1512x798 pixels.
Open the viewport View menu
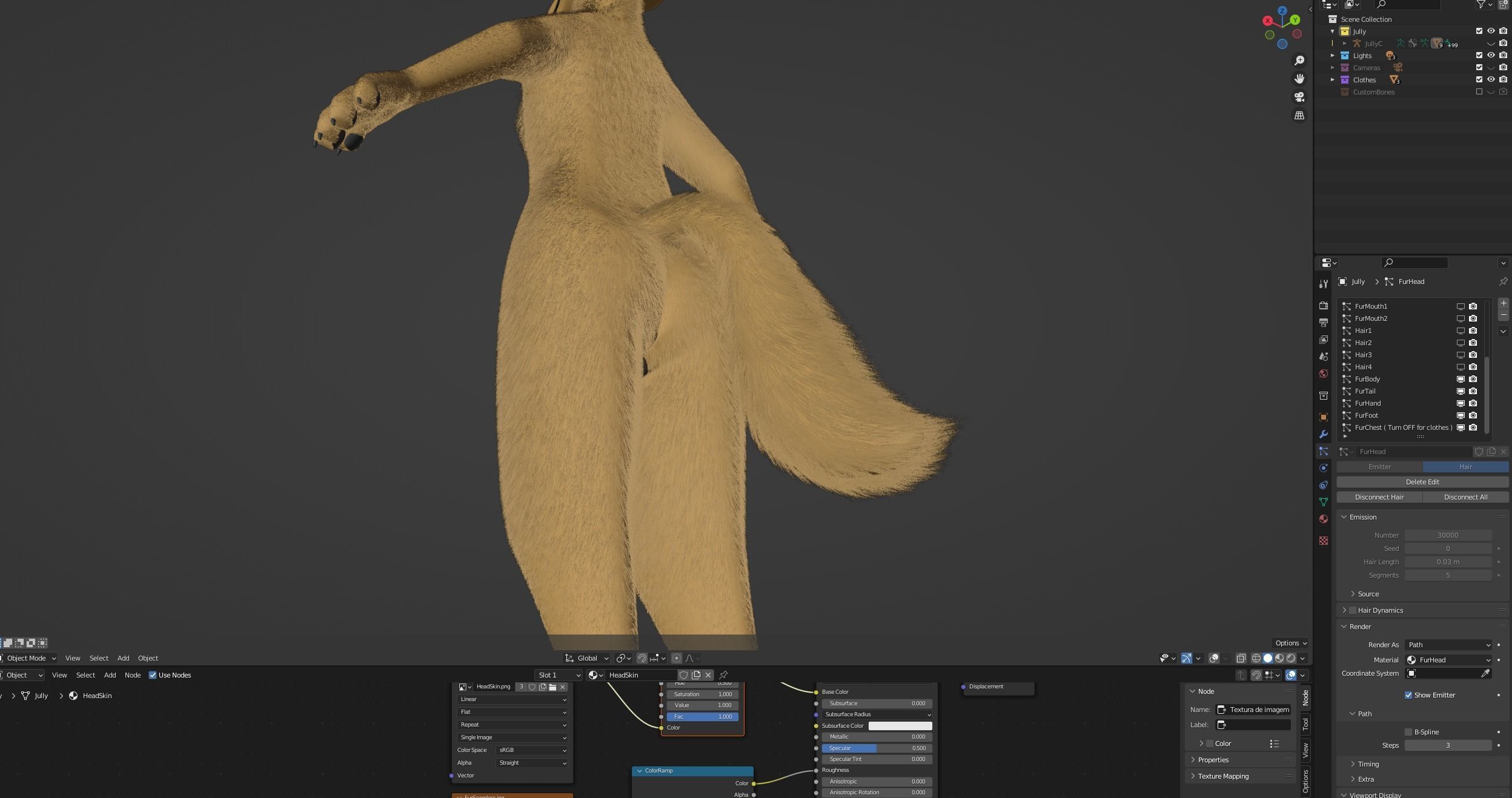pyautogui.click(x=73, y=658)
